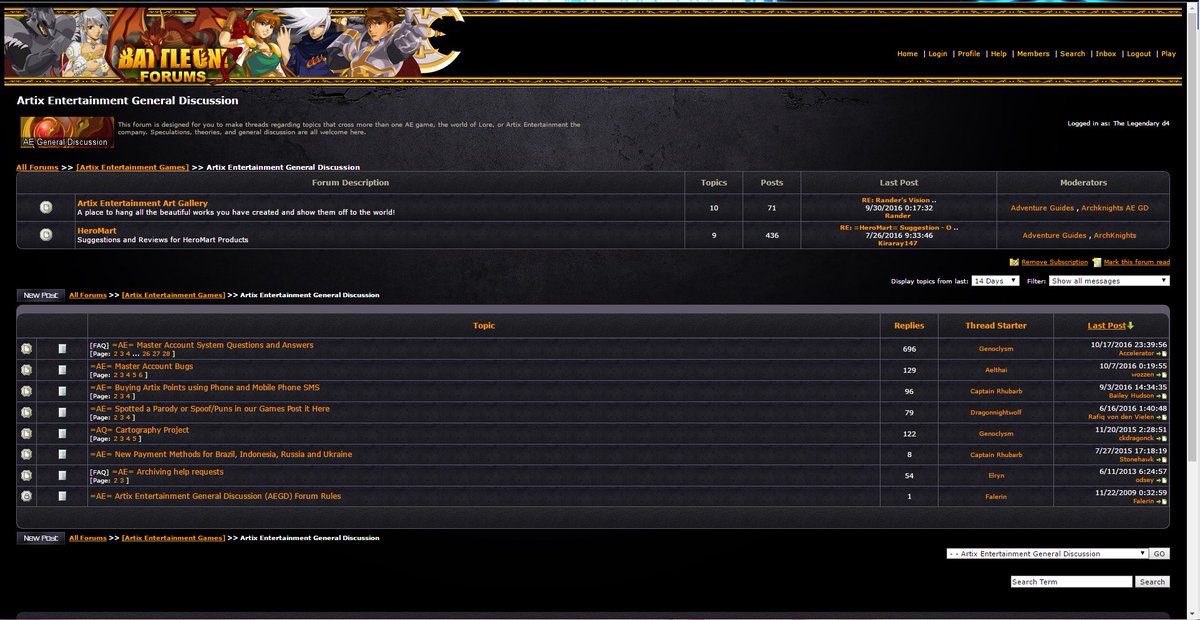Click the Remove Subscription link
Image resolution: width=1200 pixels, height=620 pixels.
pyautogui.click(x=1054, y=262)
